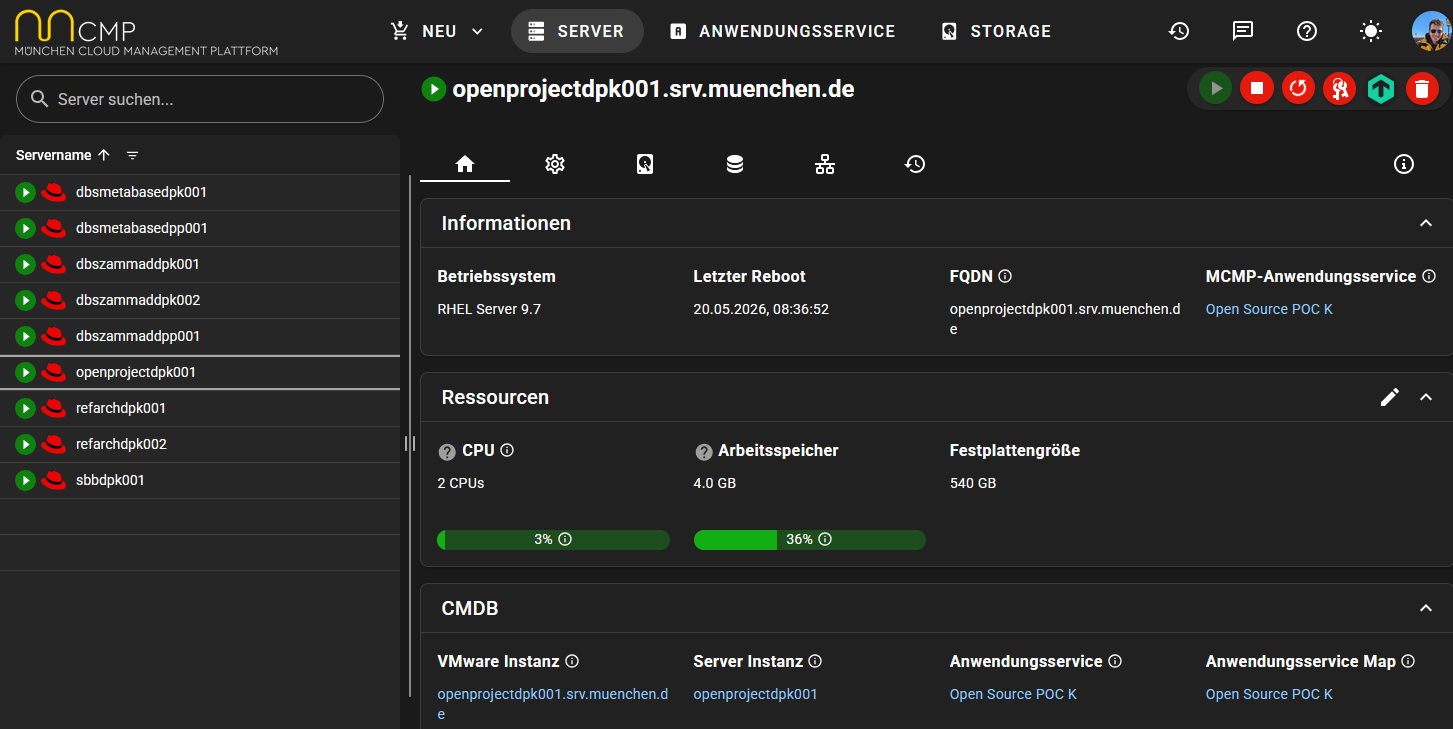The height and width of the screenshot is (729, 1453).
Task: Open the filter icon beside Servername
Action: 132,156
